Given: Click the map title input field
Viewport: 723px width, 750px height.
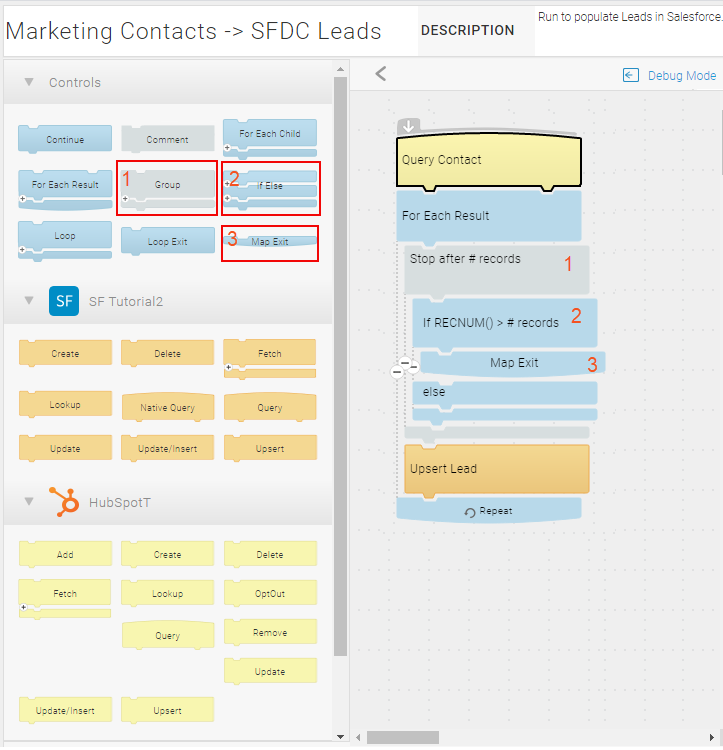Looking at the screenshot, I should coord(205,31).
